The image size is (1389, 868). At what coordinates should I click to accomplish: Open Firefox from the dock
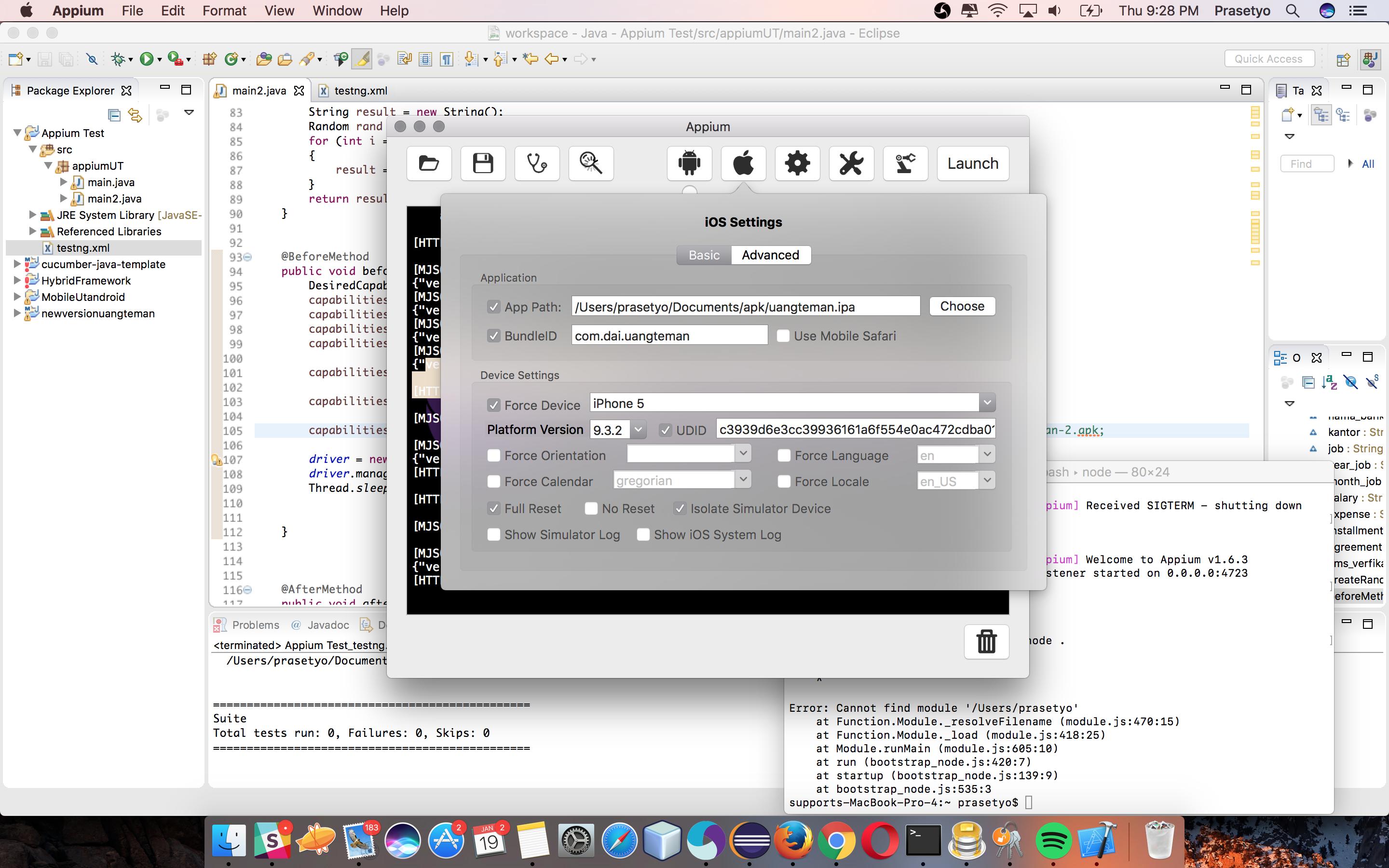click(793, 841)
